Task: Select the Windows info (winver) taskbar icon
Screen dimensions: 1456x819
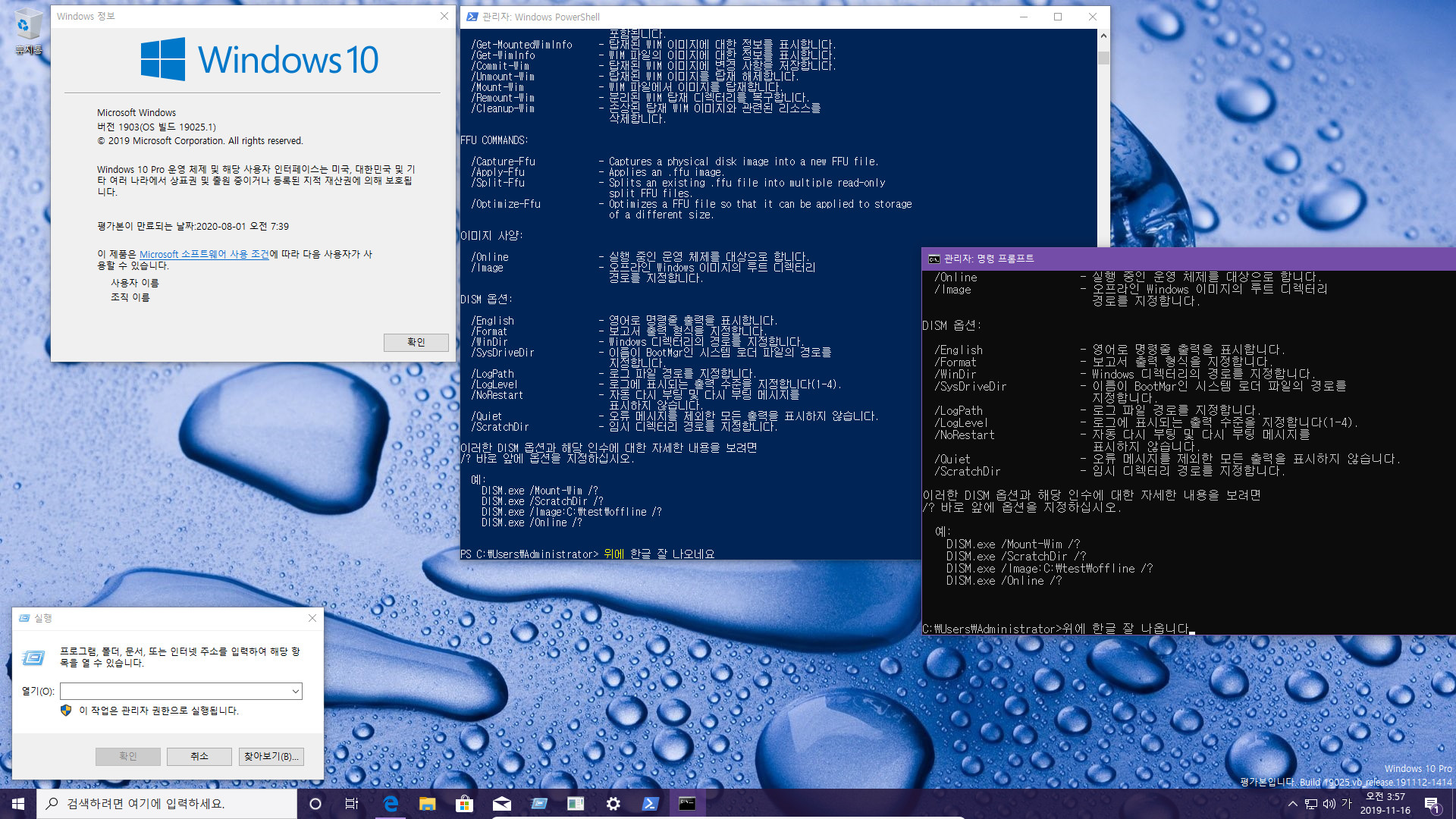Action: (576, 804)
